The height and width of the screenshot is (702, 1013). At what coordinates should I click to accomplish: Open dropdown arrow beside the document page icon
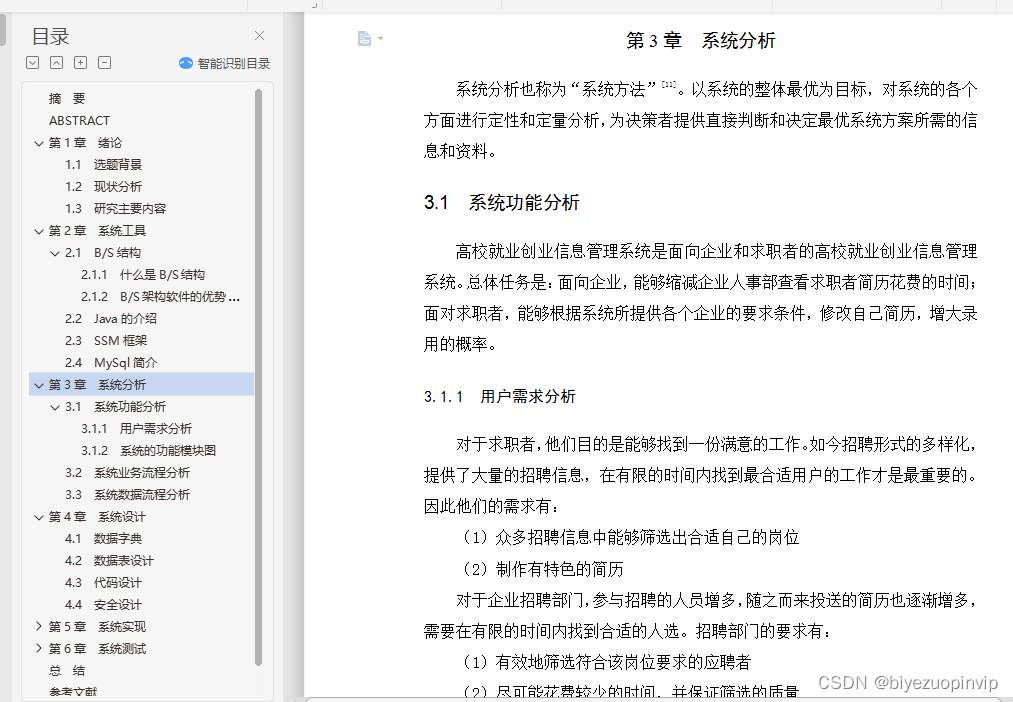381,39
